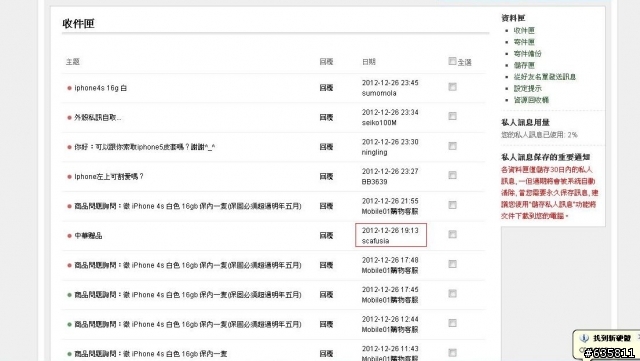
Task: Open the 商品問題詢問 message dated 17:45
Action: [188, 295]
